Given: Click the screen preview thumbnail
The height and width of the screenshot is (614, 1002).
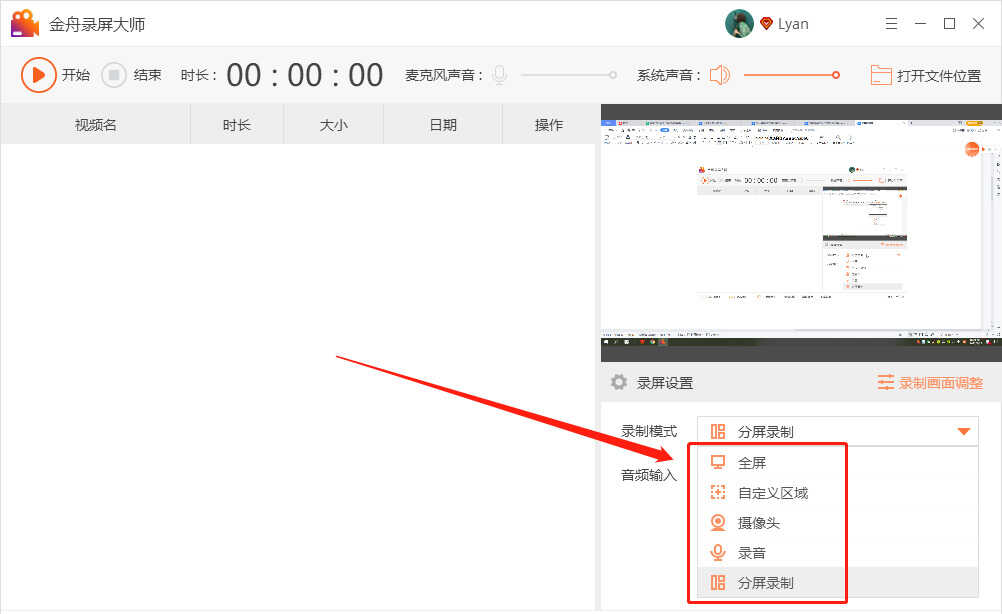Looking at the screenshot, I should coord(800,232).
